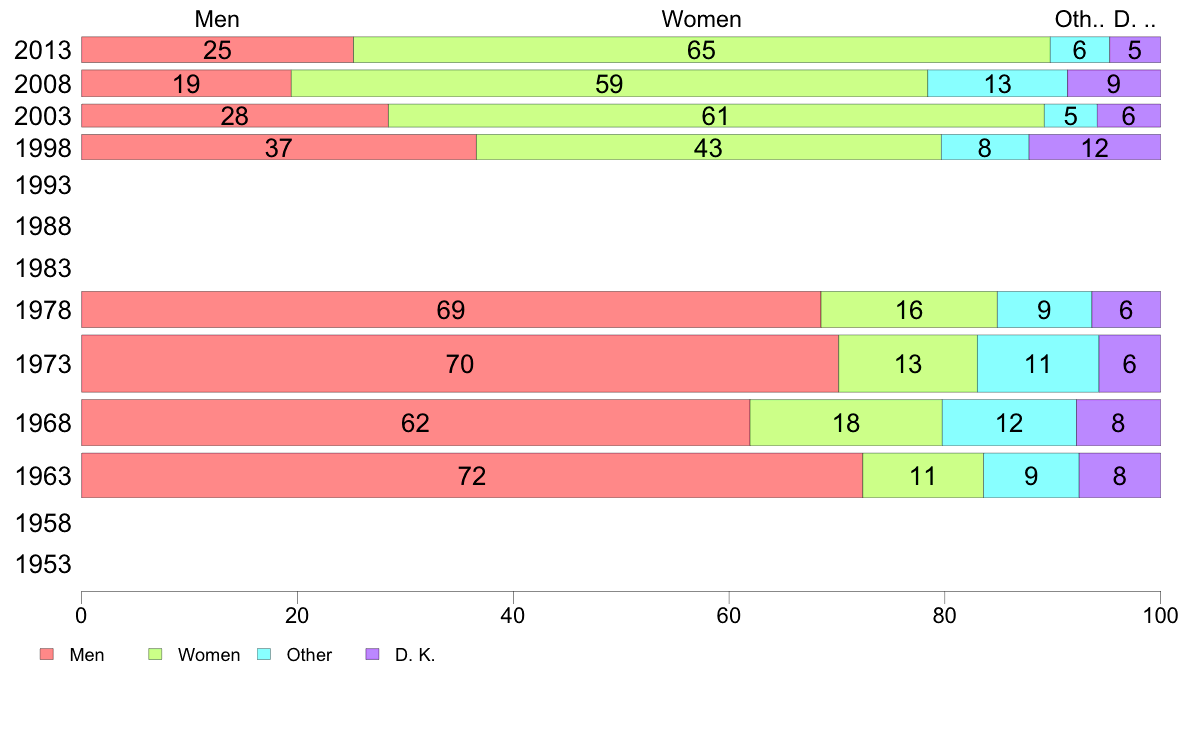Viewport: 1188px width, 736px height.
Task: Click the 100 tick label on x-axis
Action: (1159, 611)
